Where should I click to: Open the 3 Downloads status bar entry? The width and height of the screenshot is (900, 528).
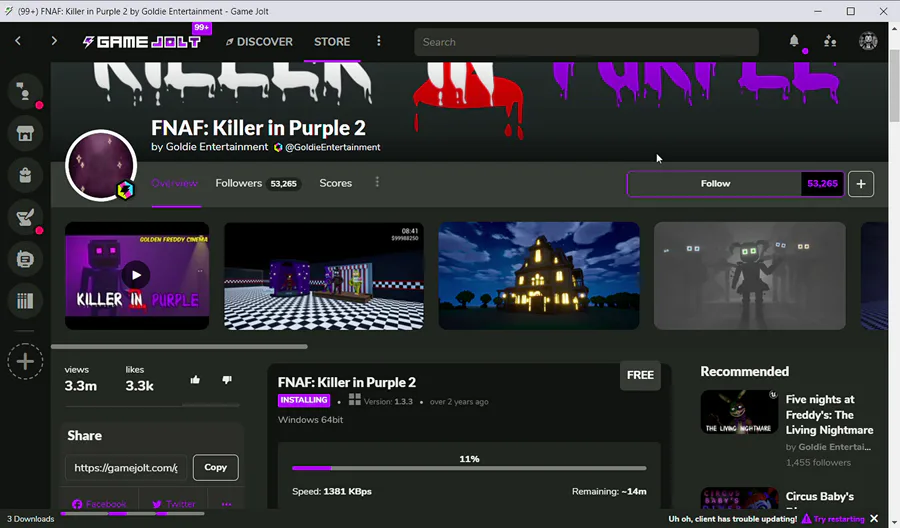coord(30,519)
